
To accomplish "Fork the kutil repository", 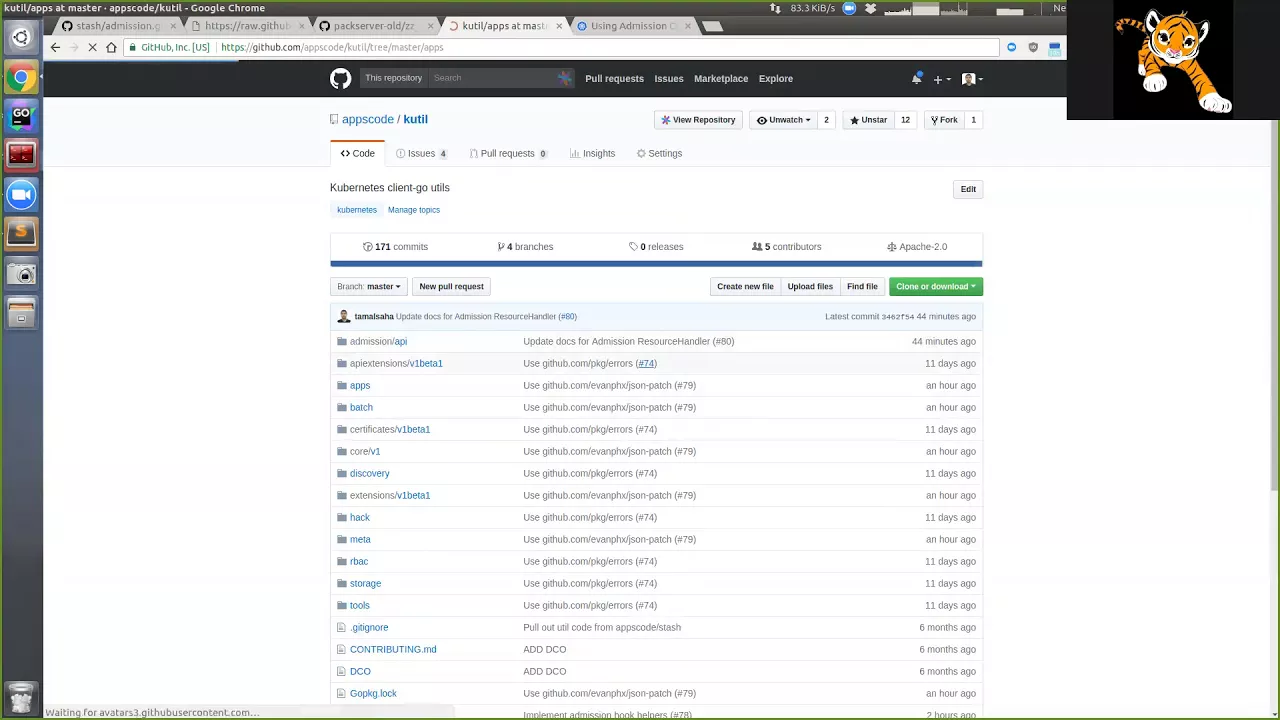I will pyautogui.click(x=944, y=120).
